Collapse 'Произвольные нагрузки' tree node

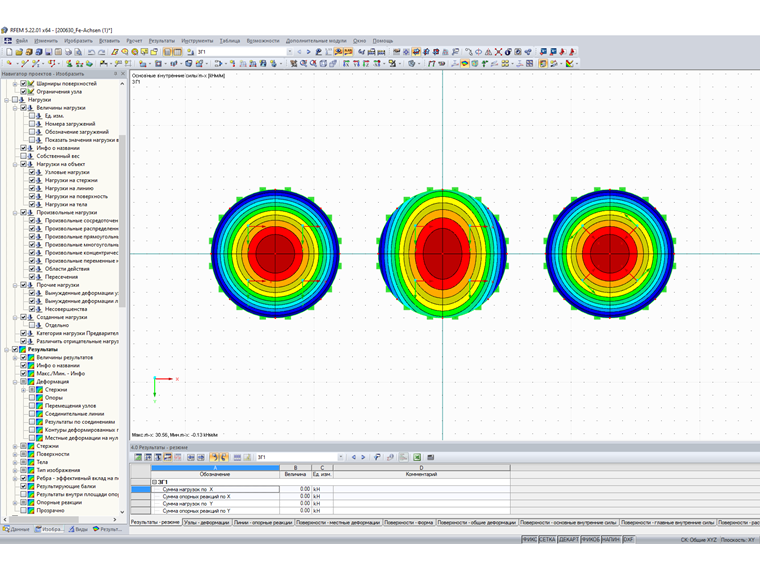pyautogui.click(x=15, y=212)
